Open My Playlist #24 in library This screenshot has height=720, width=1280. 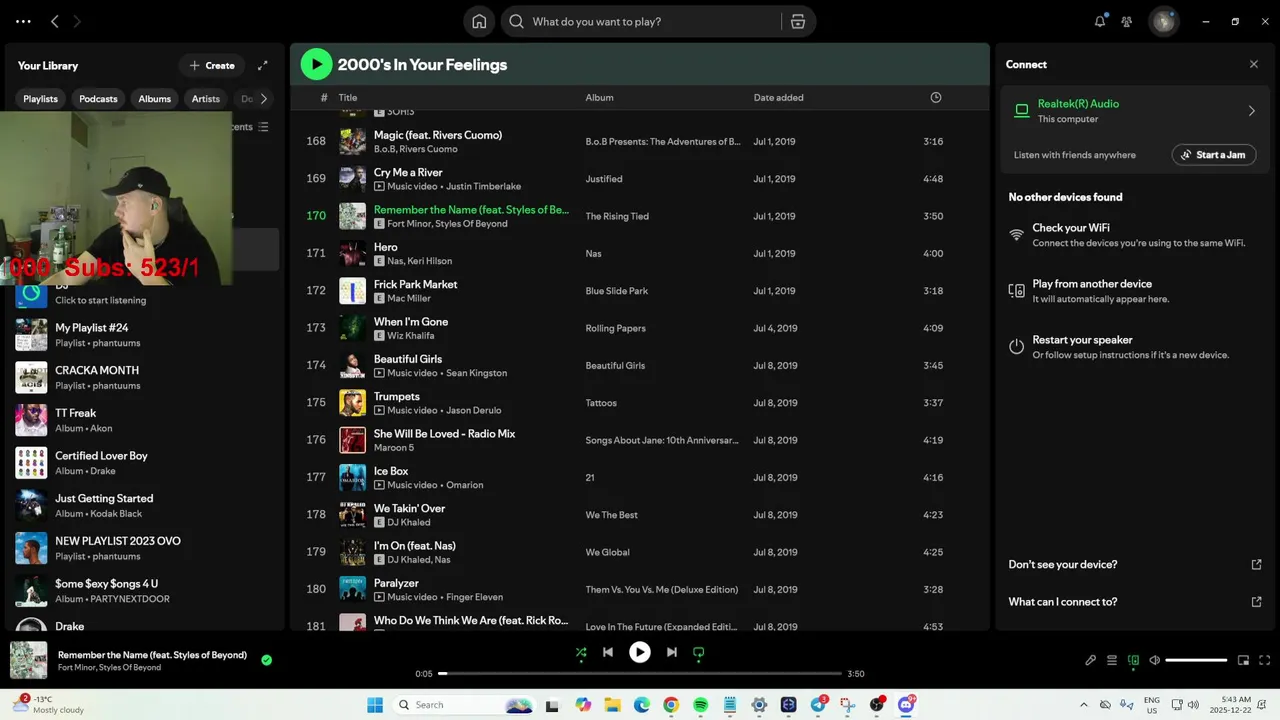[x=146, y=335]
